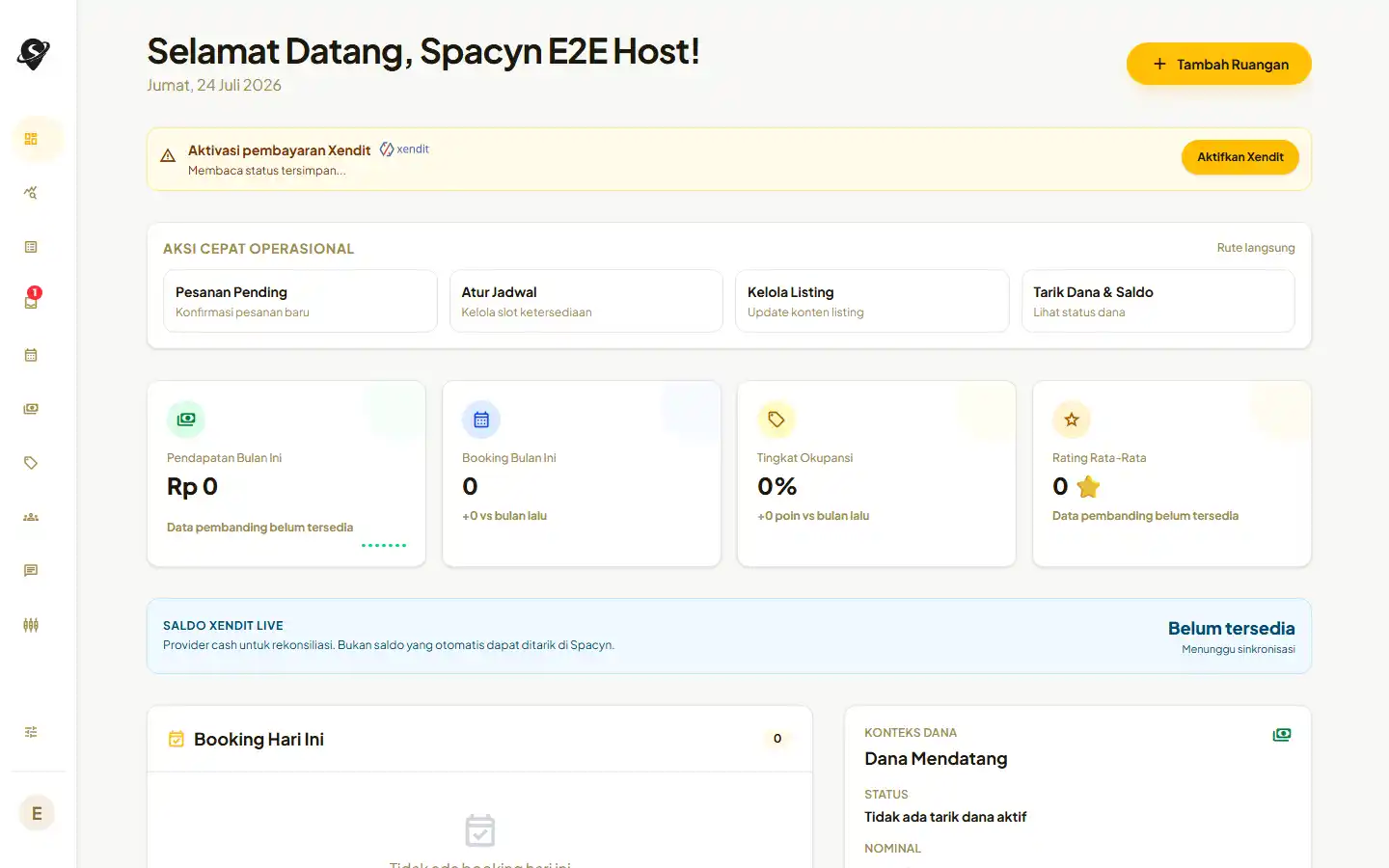The height and width of the screenshot is (868, 1389).
Task: Open the sliders settings icon in sidebar
Action: tap(31, 732)
